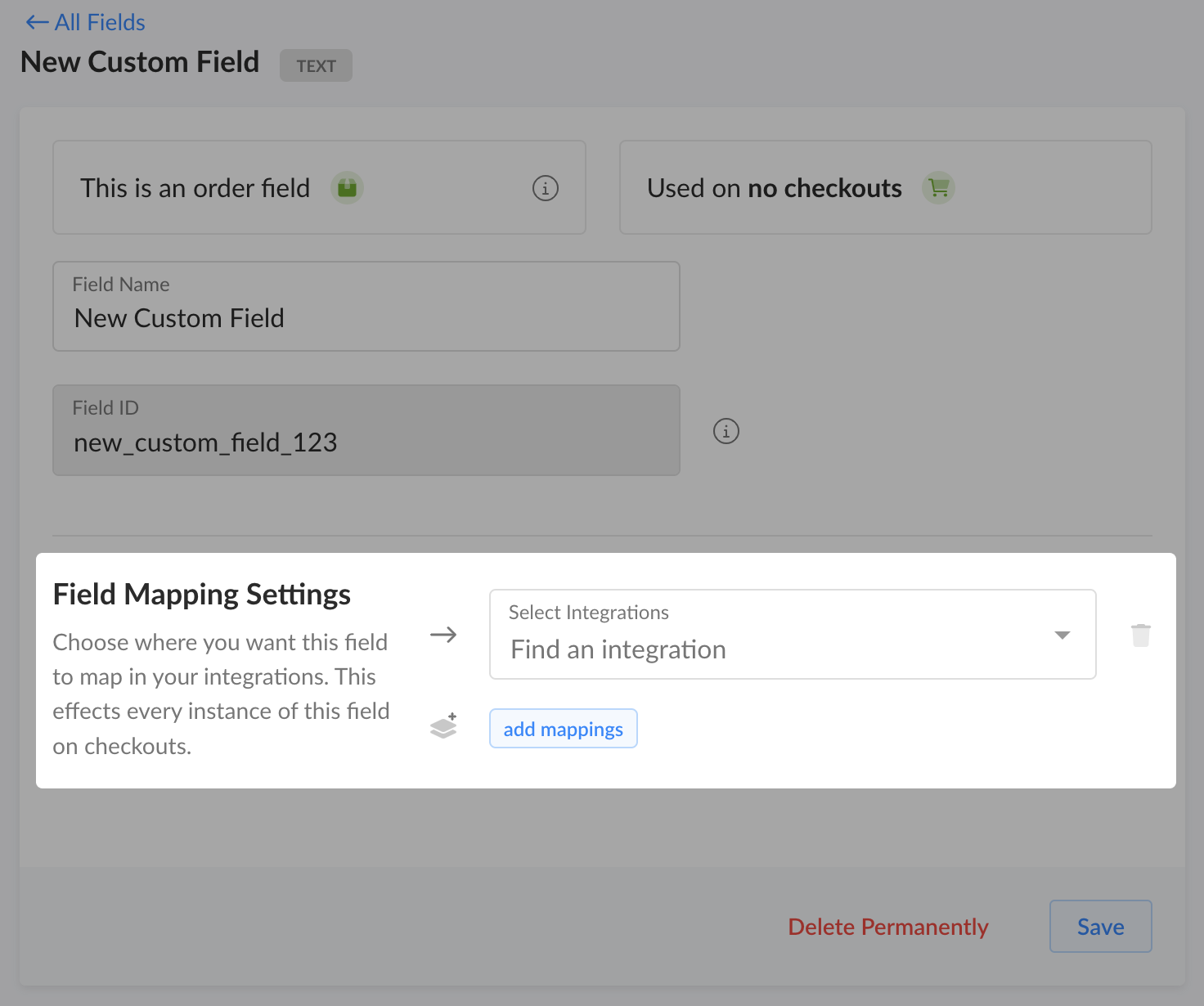
Task: Open info icon next to Field ID
Action: click(x=726, y=431)
